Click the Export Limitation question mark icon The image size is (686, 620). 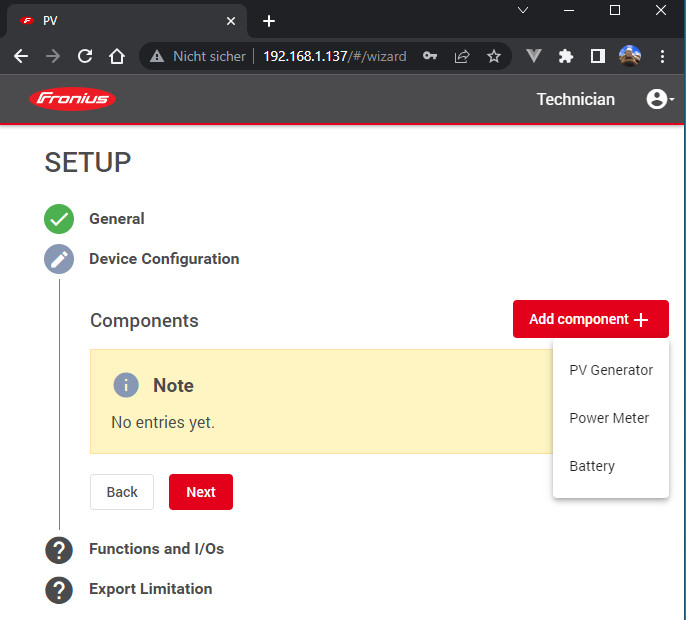(x=59, y=589)
